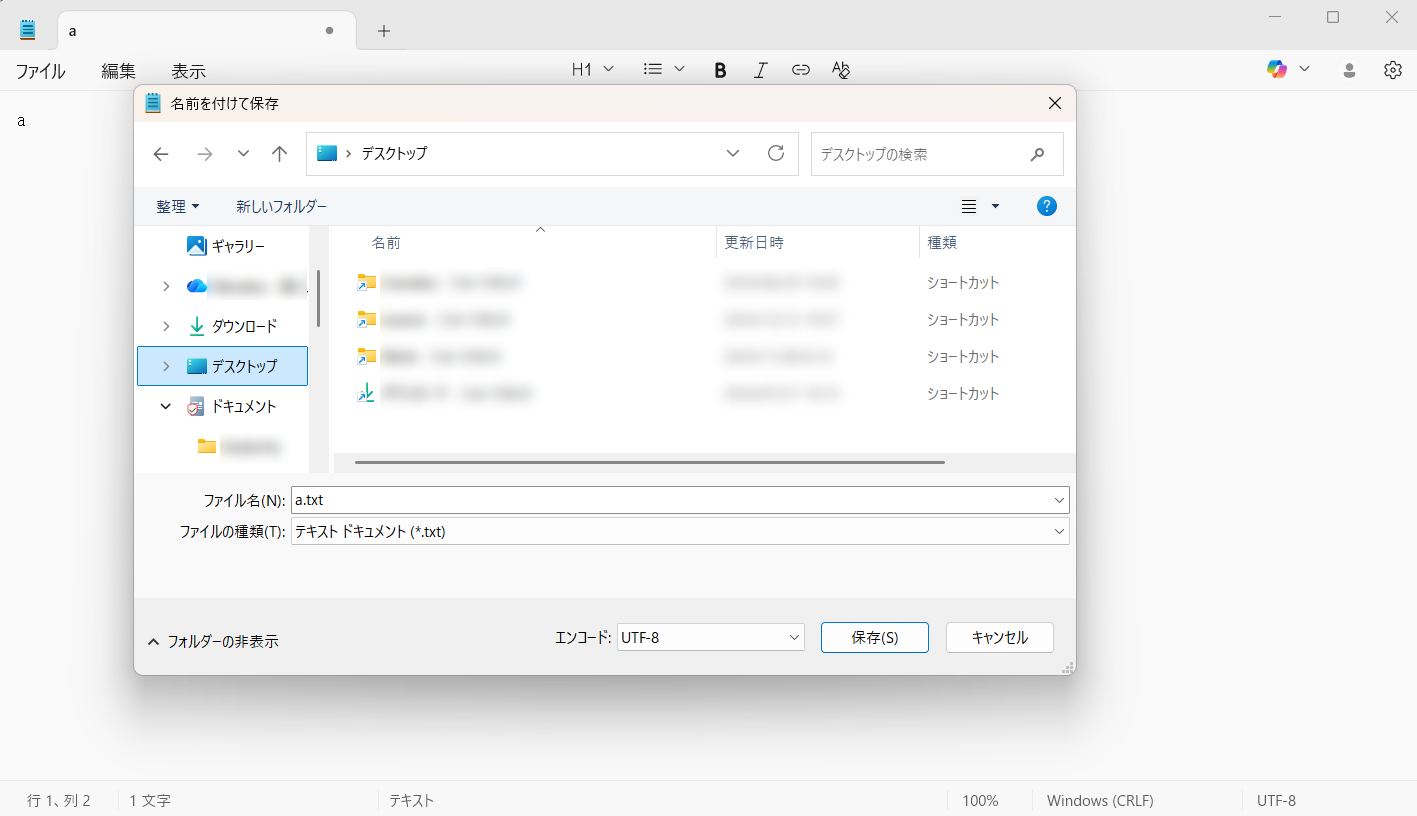
Task: Click the navigation pane vertical scrollbar
Action: coord(318,298)
